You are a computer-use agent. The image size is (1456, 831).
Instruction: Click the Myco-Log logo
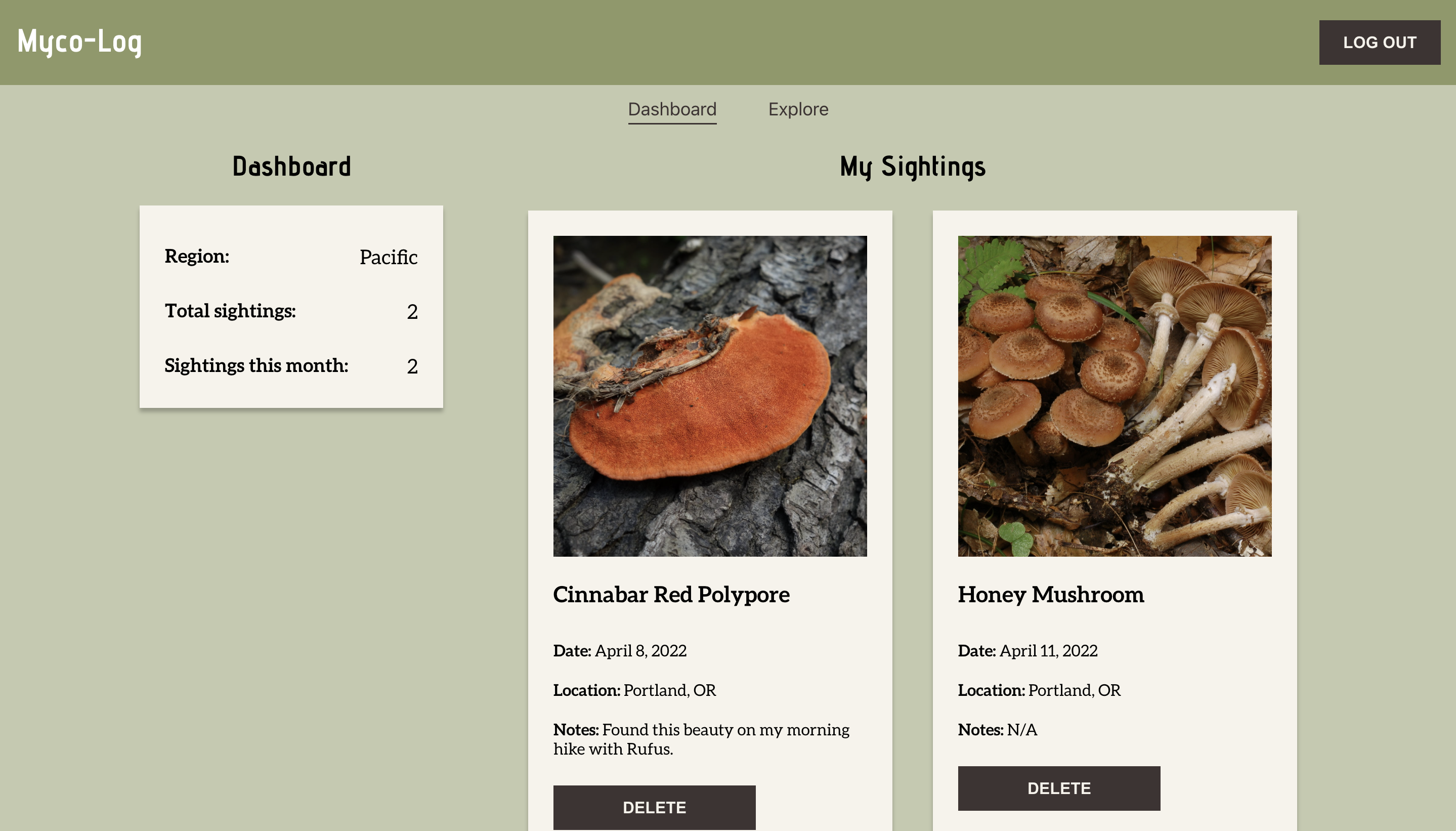click(x=79, y=41)
